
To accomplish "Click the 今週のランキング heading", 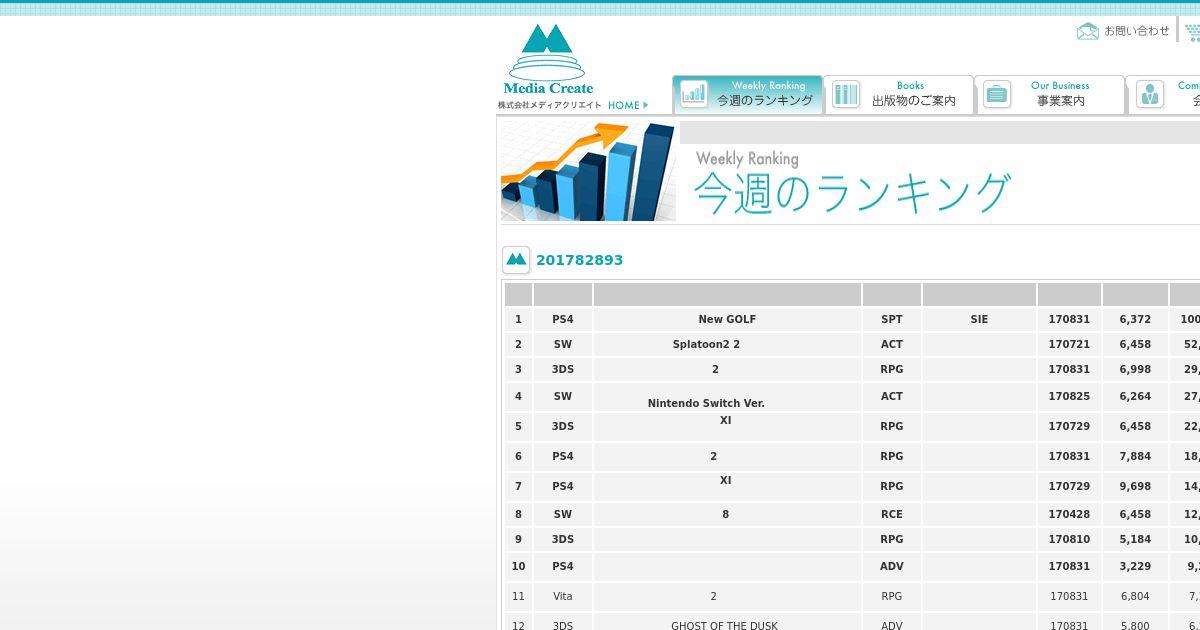I will (851, 192).
